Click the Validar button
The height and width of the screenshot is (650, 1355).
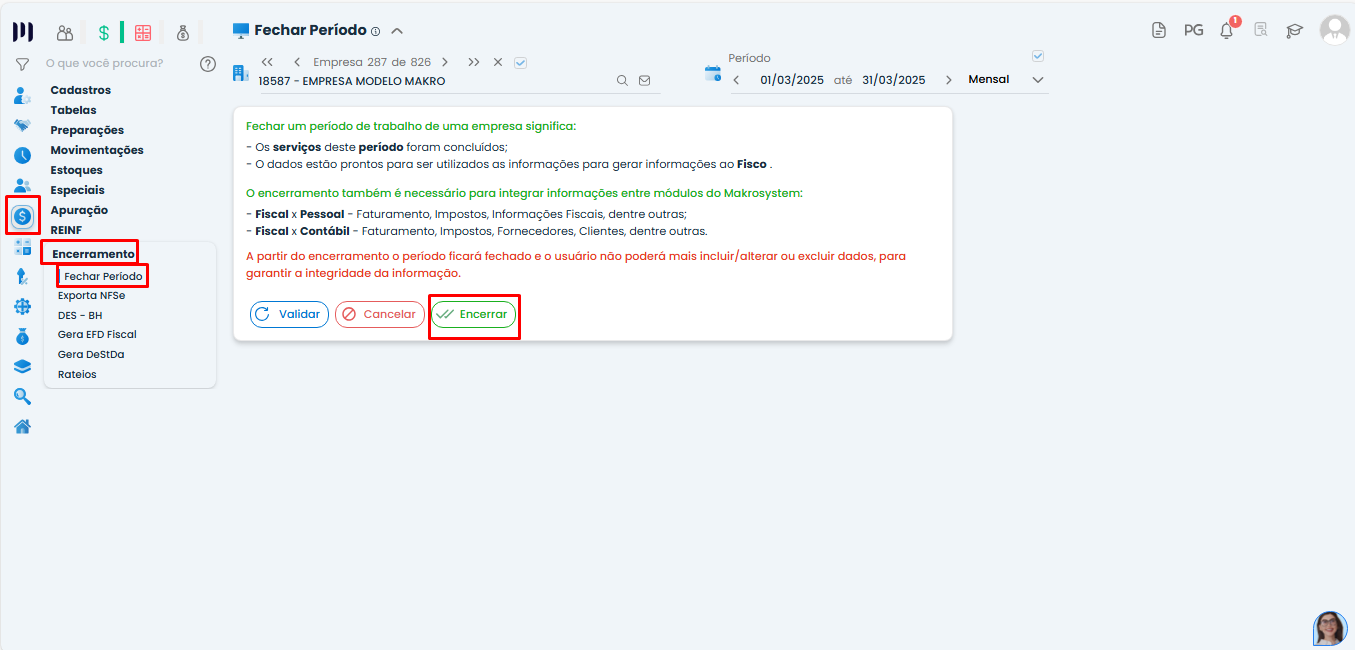pos(289,314)
